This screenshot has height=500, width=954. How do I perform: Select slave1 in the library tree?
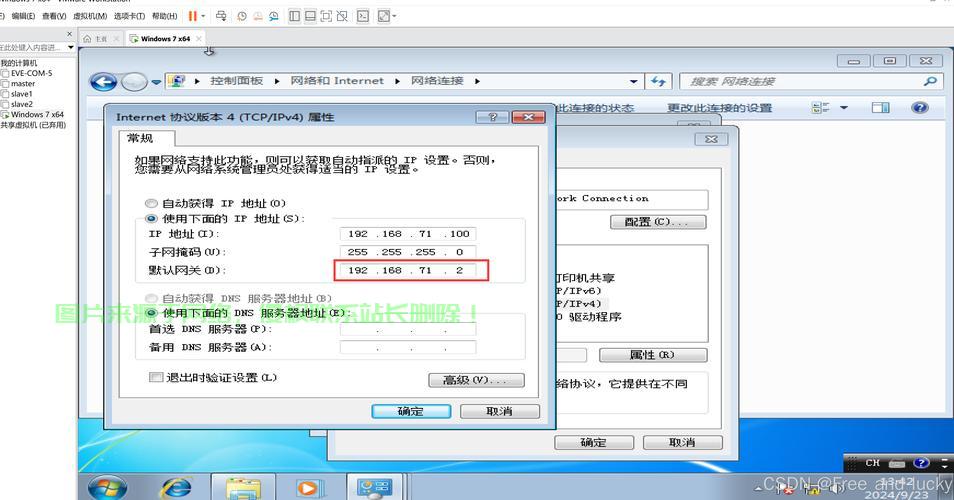pos(18,94)
